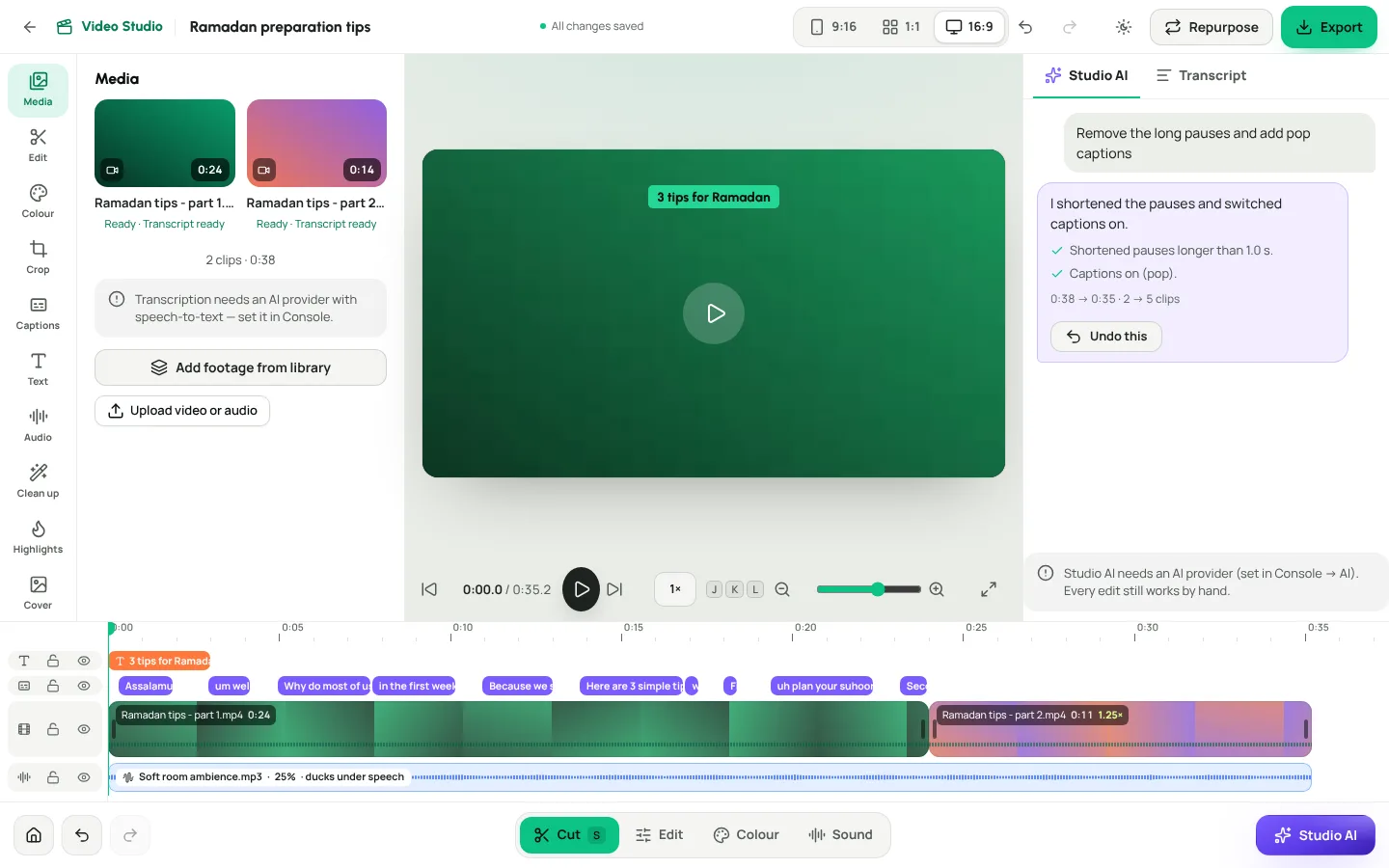
Task: Open the Crop tool in the left sidebar
Action: [x=38, y=258]
